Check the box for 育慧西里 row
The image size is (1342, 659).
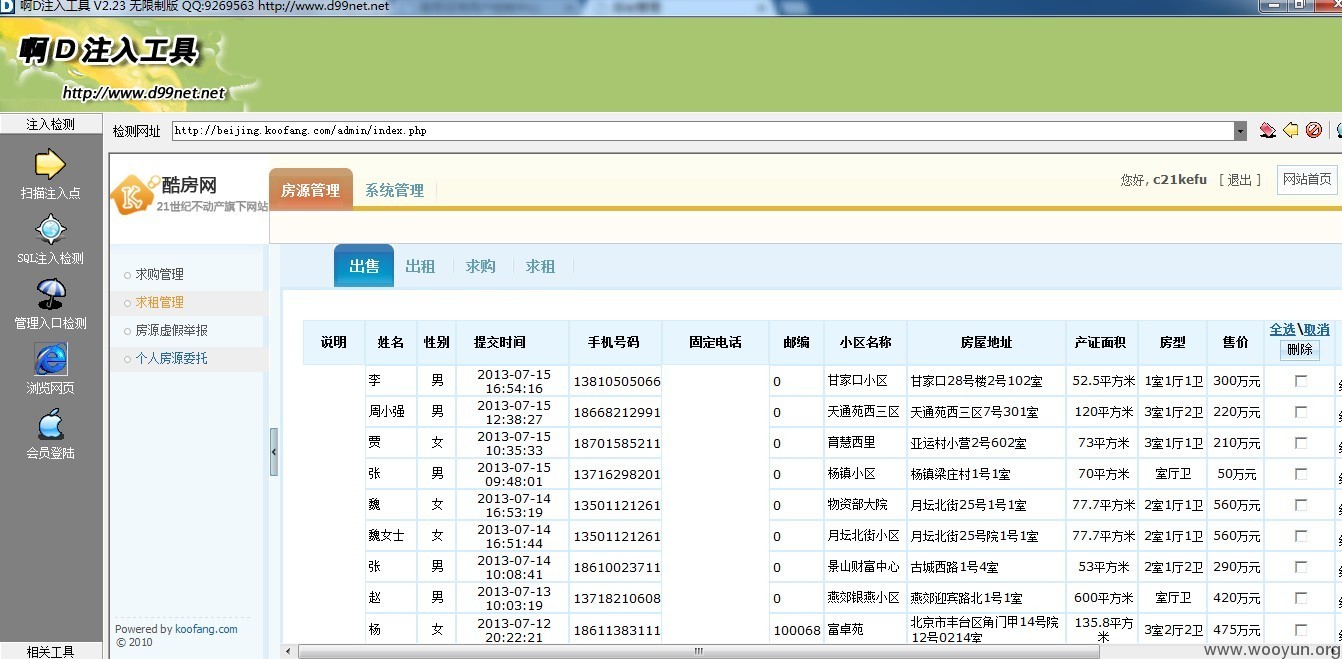[x=1300, y=443]
